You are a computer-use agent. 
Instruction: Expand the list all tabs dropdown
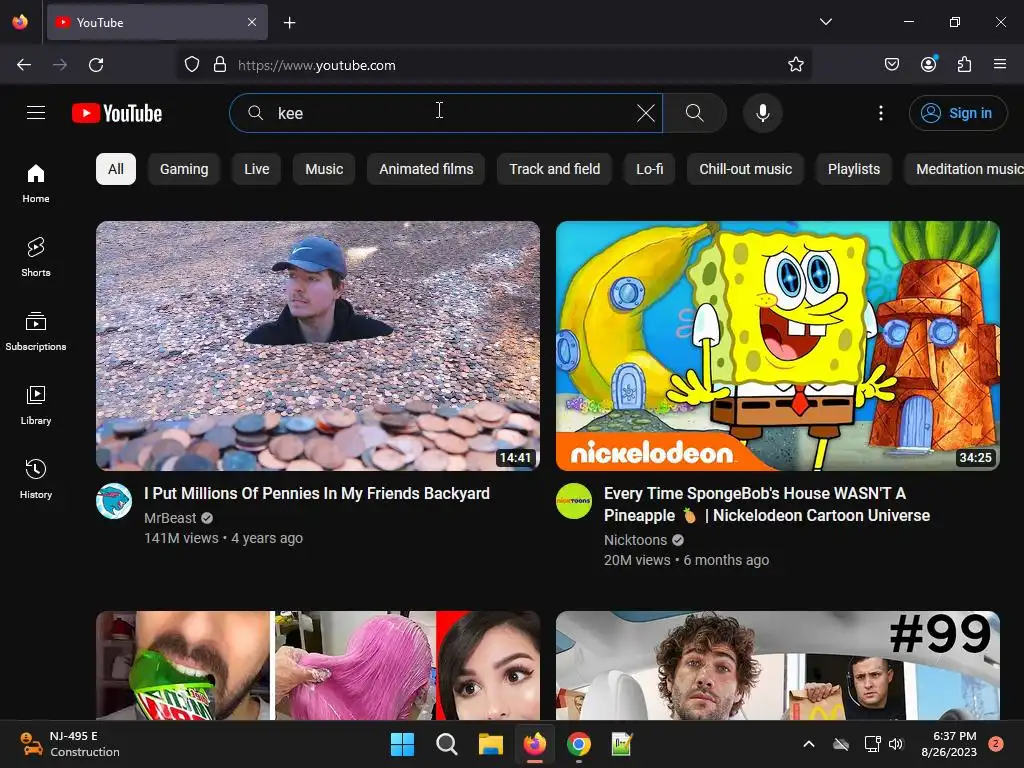tap(825, 22)
